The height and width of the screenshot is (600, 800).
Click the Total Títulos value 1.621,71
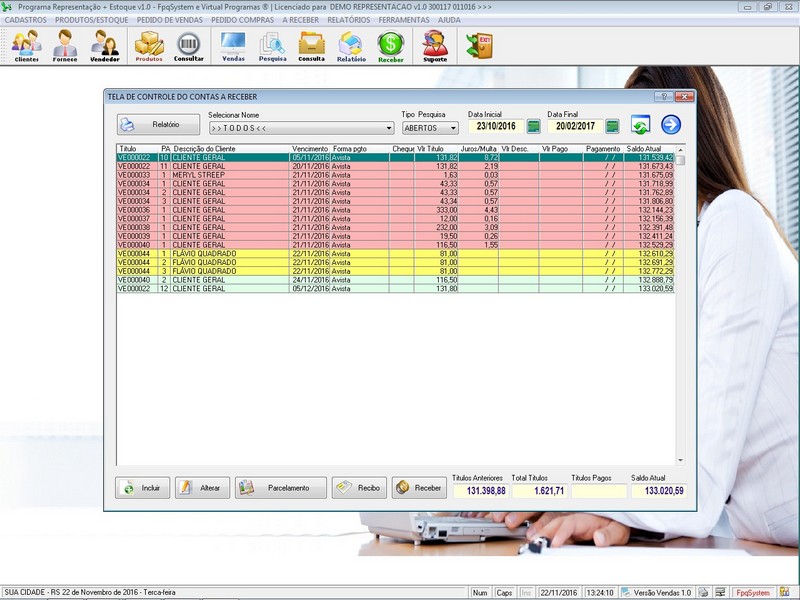tap(539, 491)
